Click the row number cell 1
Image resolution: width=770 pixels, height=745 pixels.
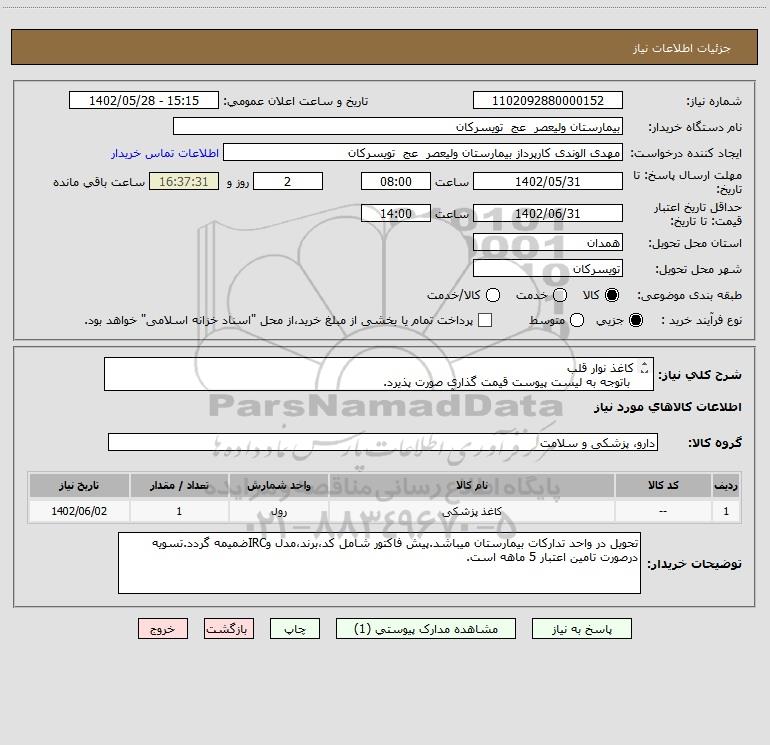point(726,511)
